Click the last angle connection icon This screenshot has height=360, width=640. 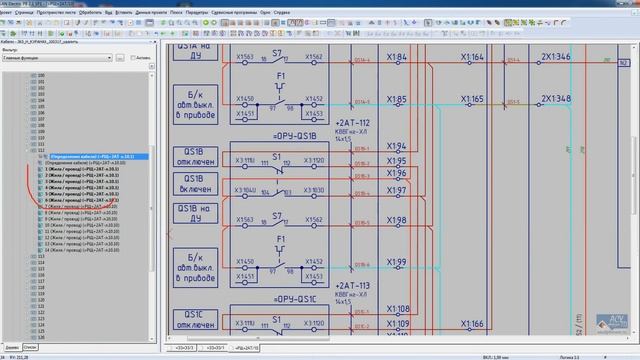pyautogui.click(x=564, y=23)
